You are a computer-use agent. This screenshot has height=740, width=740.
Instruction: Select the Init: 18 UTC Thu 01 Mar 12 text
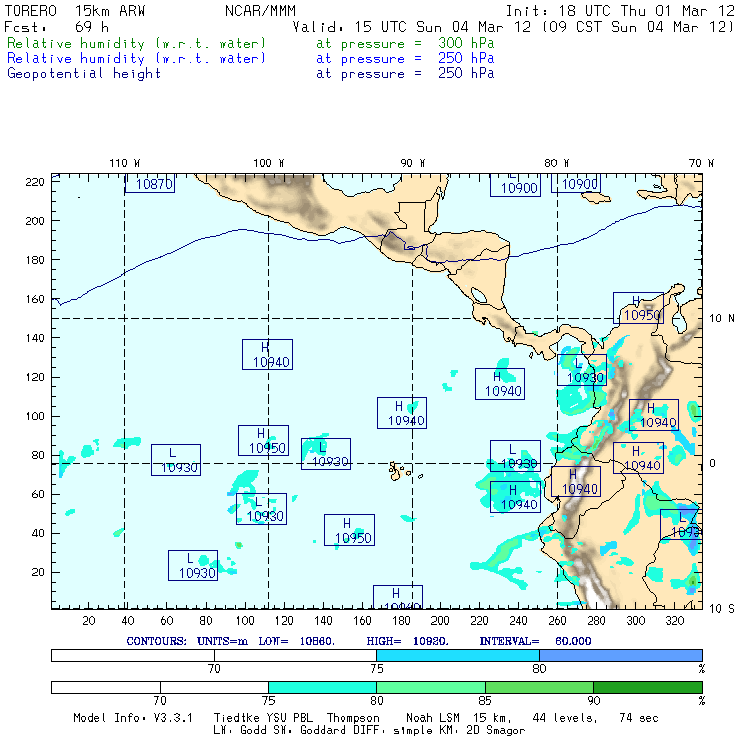click(620, 11)
